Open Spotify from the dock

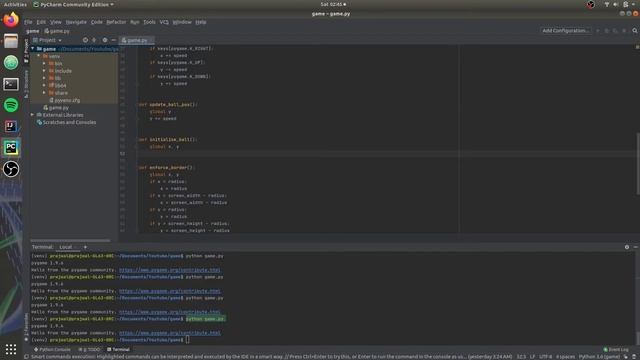tap(11, 105)
